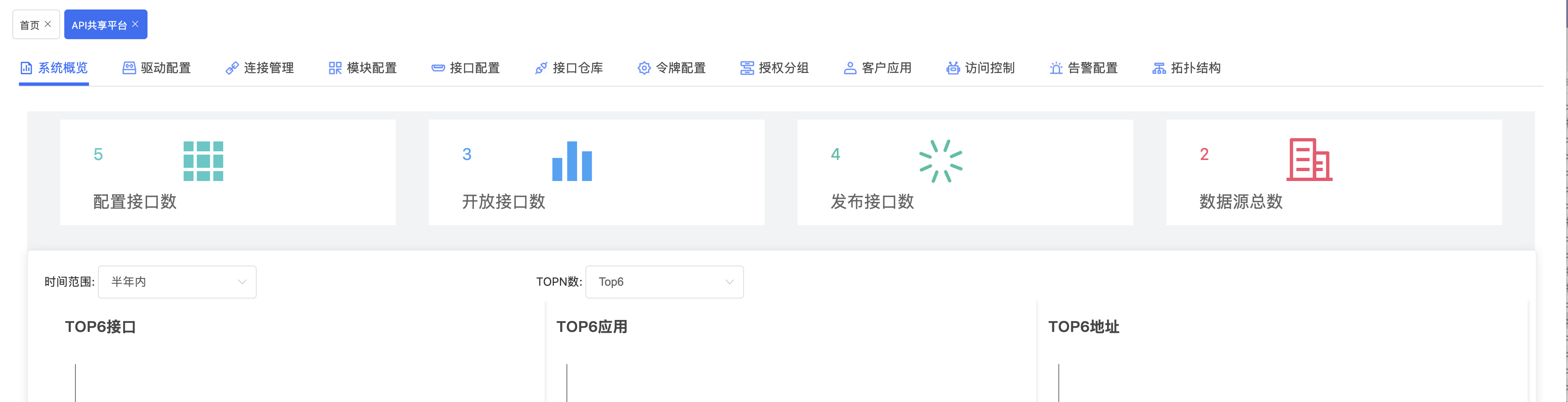This screenshot has height=402, width=1568.
Task: Open the 时间范围 dropdown showing 半年内
Action: coord(176,281)
